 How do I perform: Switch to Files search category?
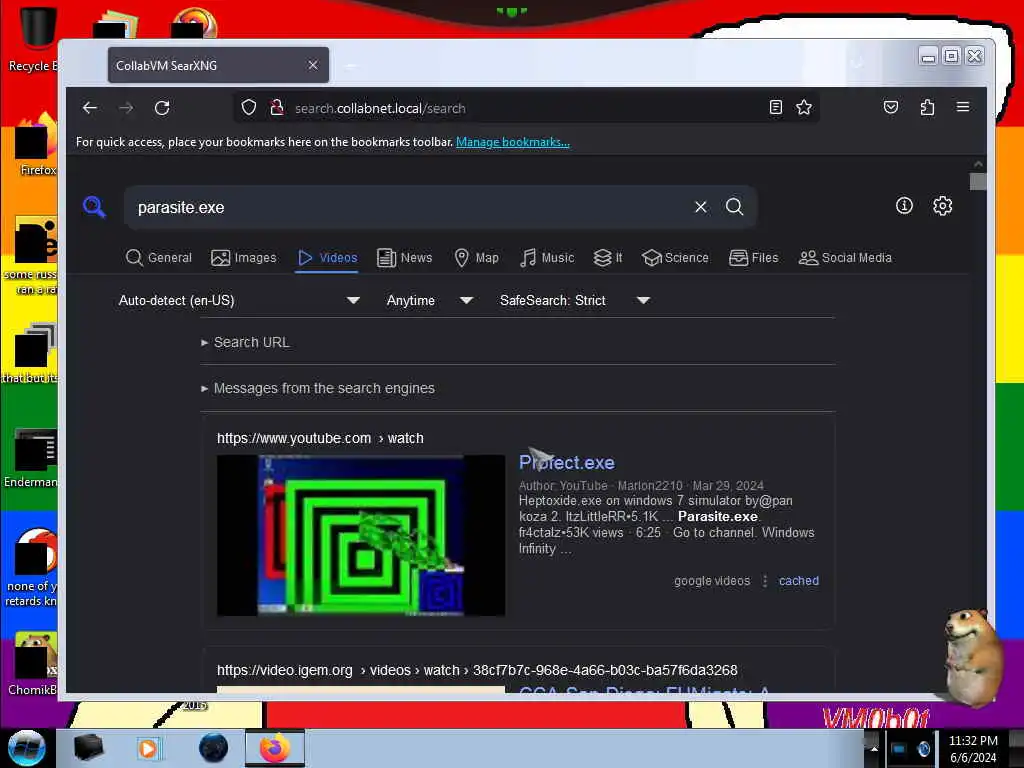pyautogui.click(x=754, y=258)
